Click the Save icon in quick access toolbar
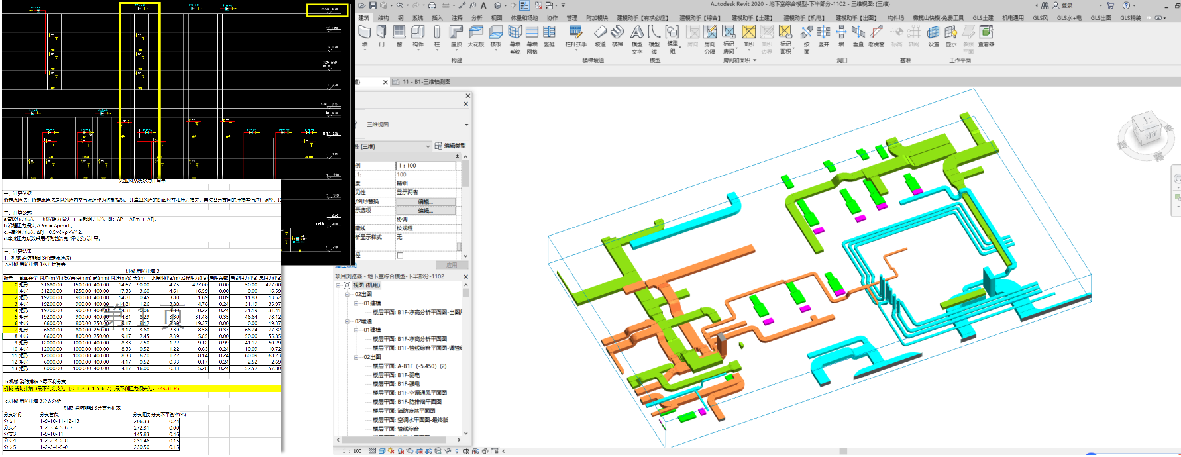 click(373, 5)
